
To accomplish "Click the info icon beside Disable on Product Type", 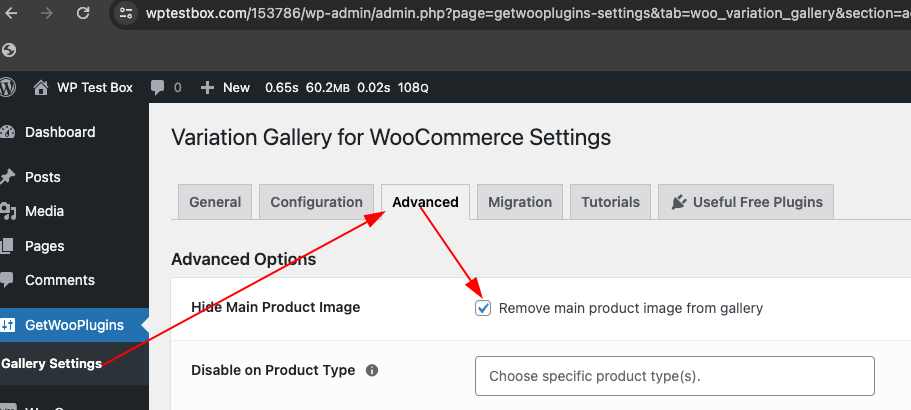I will point(372,370).
